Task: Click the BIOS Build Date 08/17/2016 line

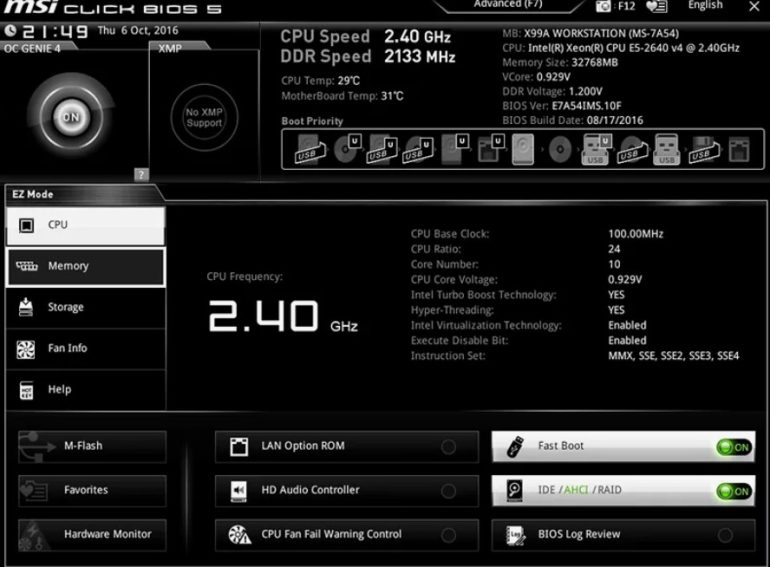Action: click(x=573, y=121)
